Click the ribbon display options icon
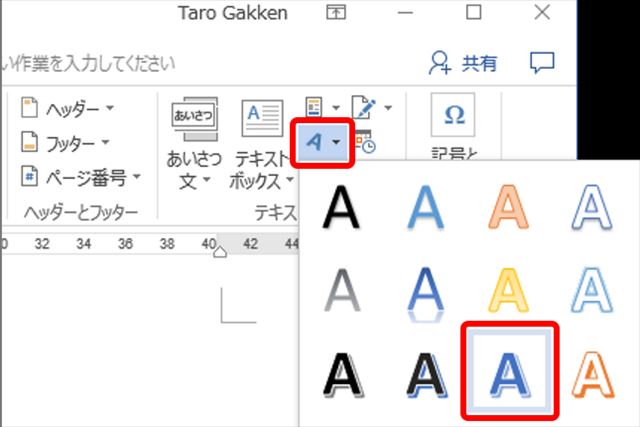640x427 pixels. click(x=336, y=13)
